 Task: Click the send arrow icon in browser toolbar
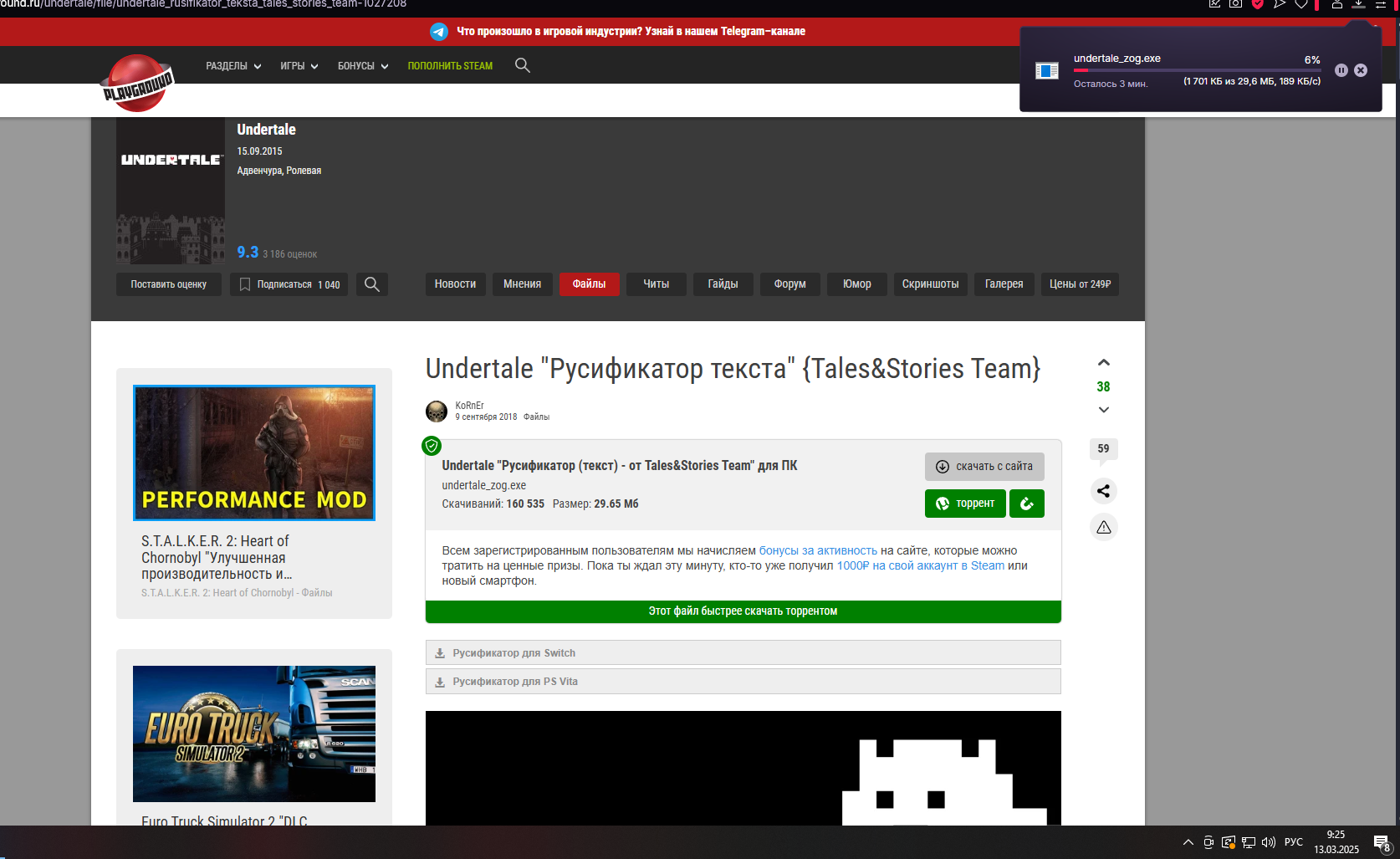click(x=1280, y=4)
